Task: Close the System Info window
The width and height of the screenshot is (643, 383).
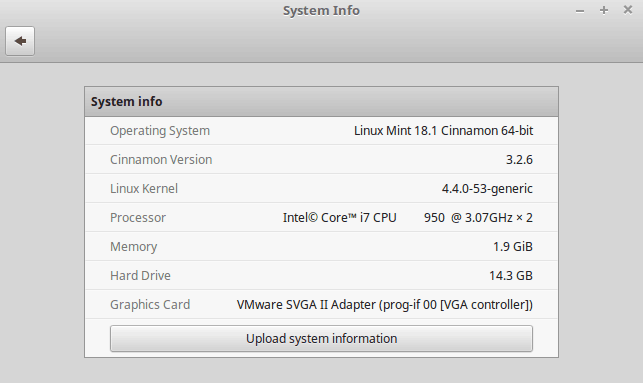Action: (x=627, y=10)
